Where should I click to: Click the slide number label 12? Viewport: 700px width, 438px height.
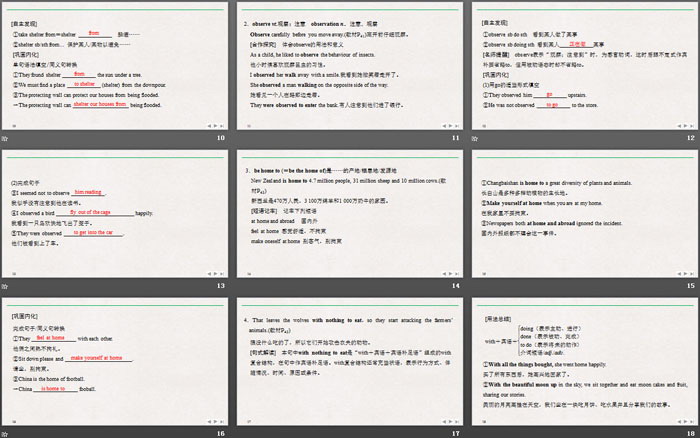690,138
